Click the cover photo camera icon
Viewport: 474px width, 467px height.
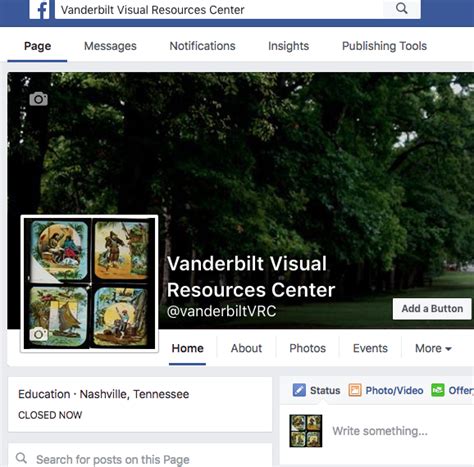(39, 99)
